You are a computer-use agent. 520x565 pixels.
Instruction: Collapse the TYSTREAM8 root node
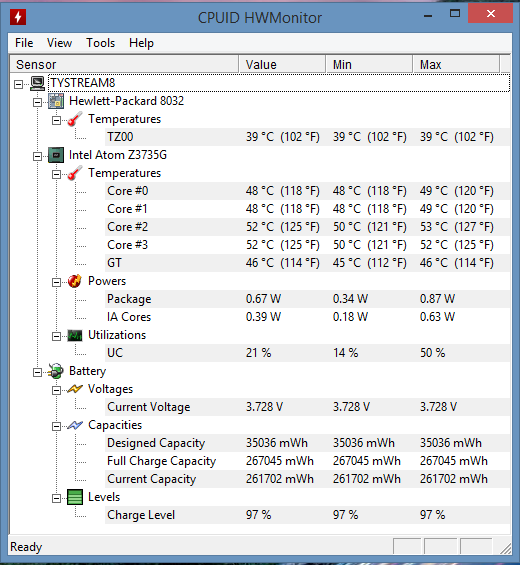[x=18, y=84]
